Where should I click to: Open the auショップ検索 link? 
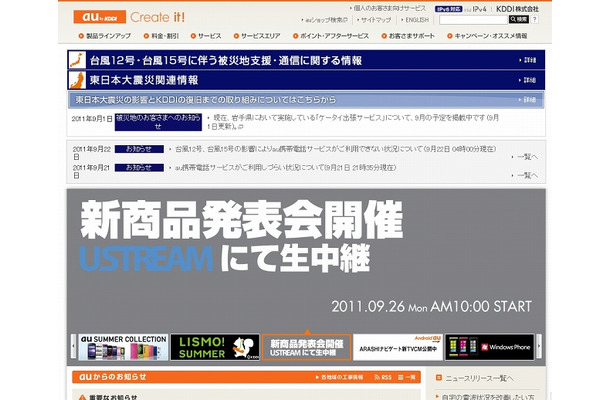[324, 20]
